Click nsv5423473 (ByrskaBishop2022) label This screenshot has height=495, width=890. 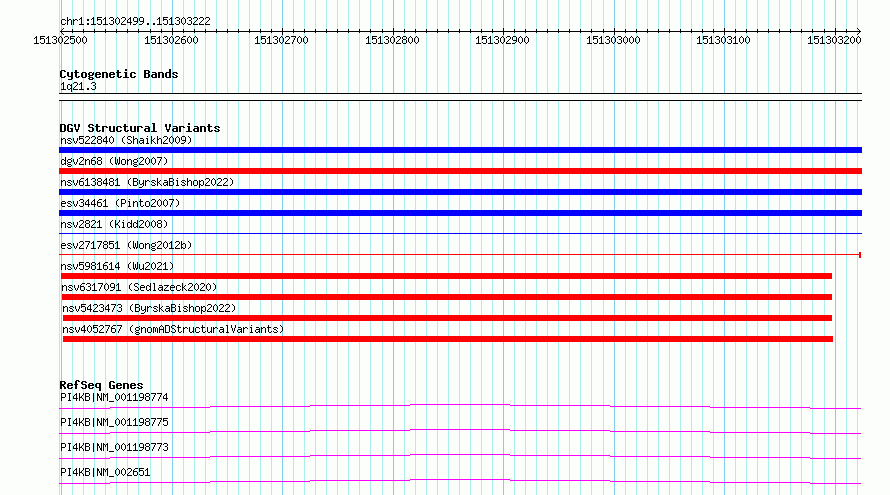(x=149, y=308)
